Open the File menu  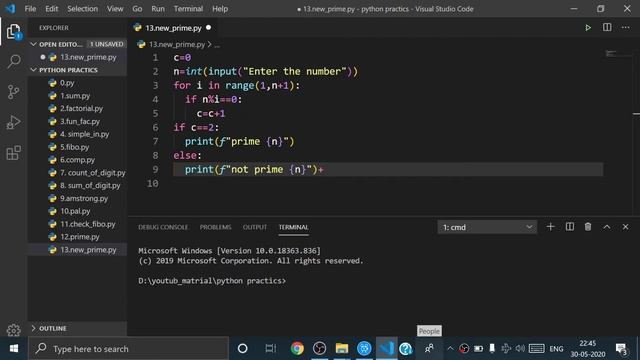[30, 9]
